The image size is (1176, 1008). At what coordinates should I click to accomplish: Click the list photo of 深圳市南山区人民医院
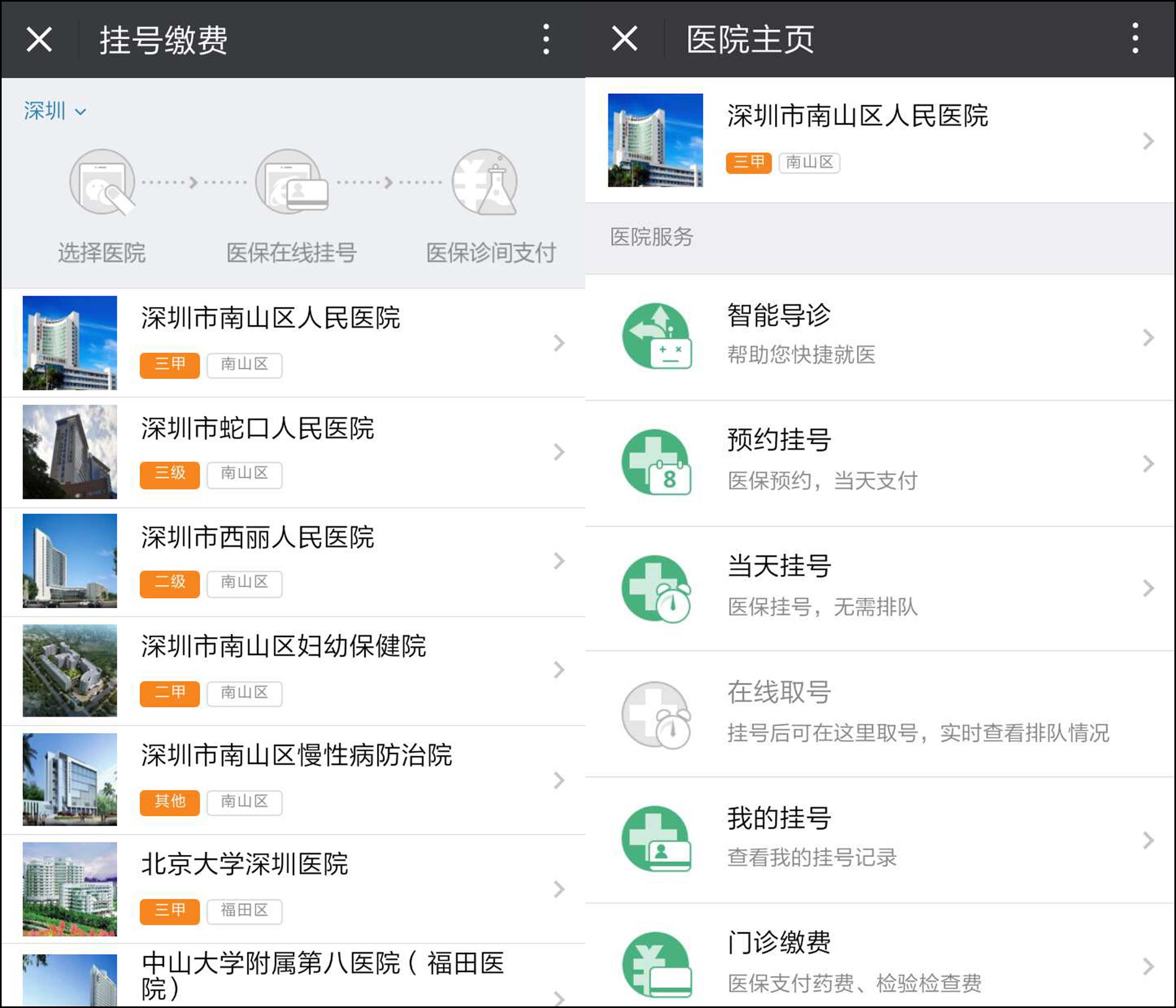point(70,343)
